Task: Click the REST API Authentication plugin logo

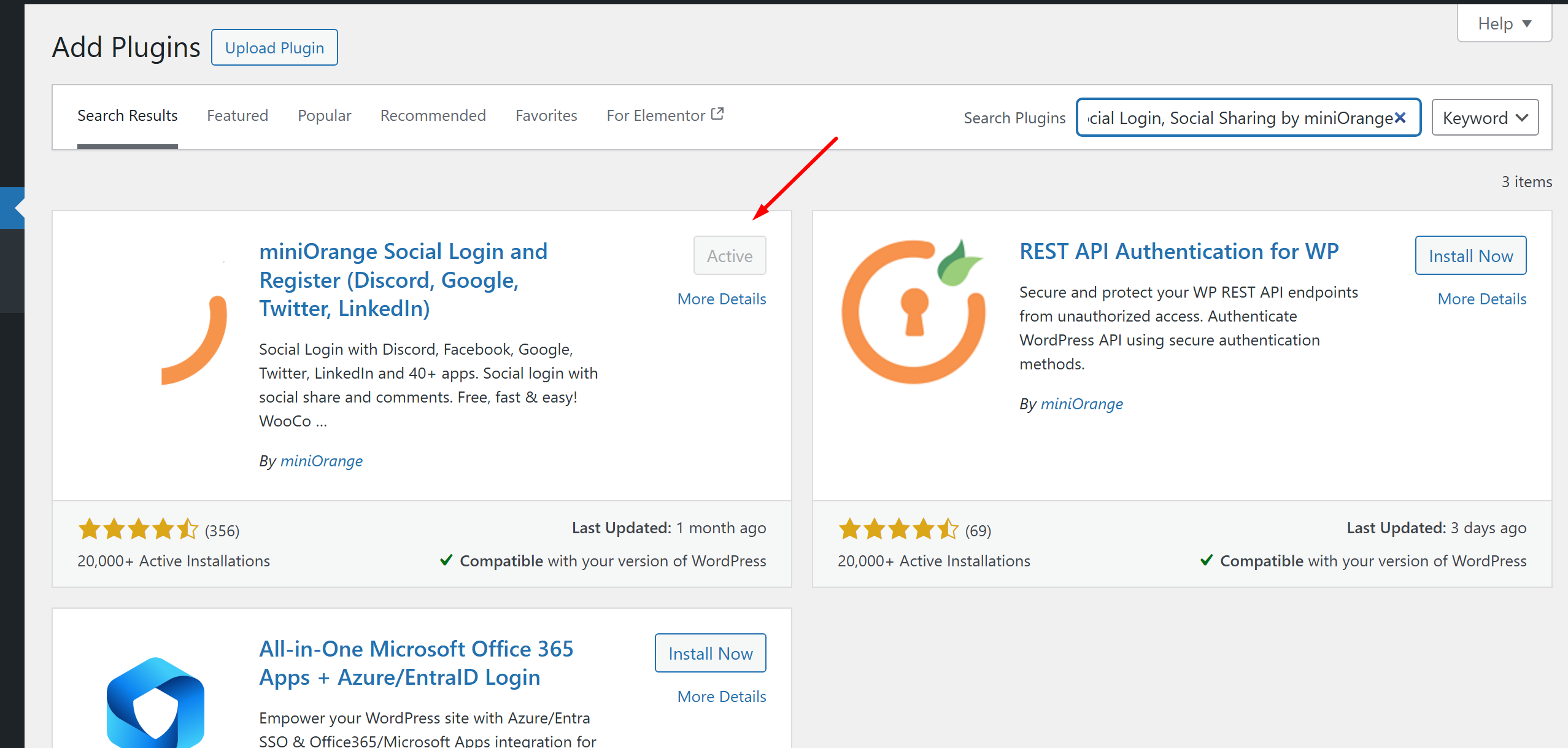Action: point(913,312)
